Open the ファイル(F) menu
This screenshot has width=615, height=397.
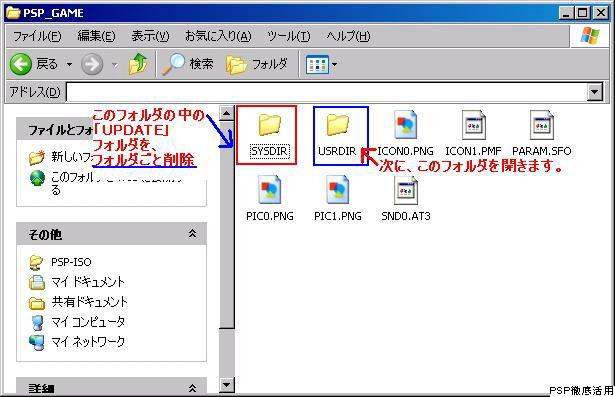coord(37,36)
